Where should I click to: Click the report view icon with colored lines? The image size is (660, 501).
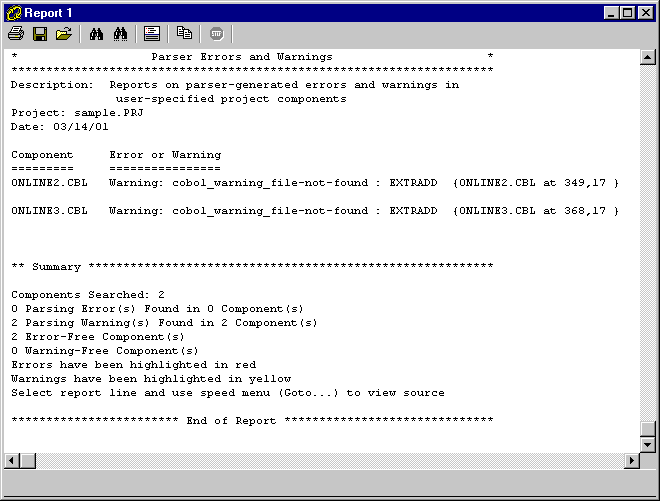point(152,34)
